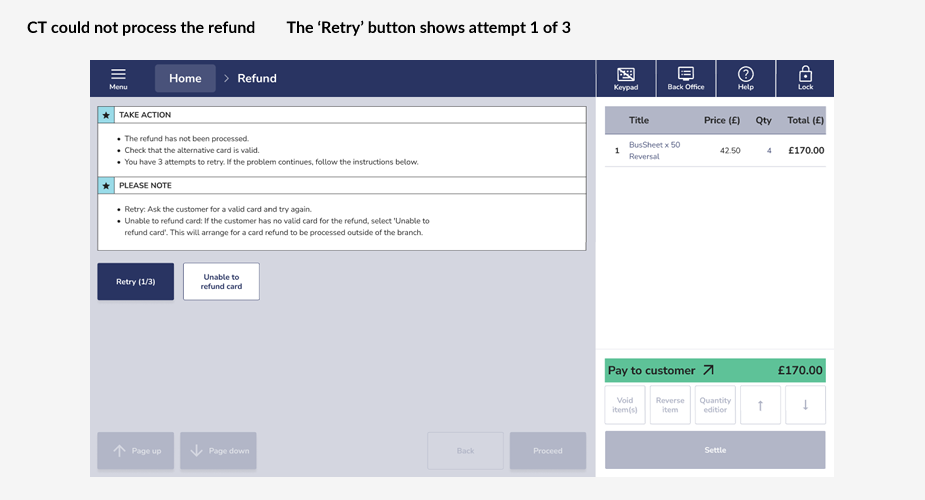Click the star icon beside TAKE ACTION
The image size is (925, 500).
[x=106, y=115]
